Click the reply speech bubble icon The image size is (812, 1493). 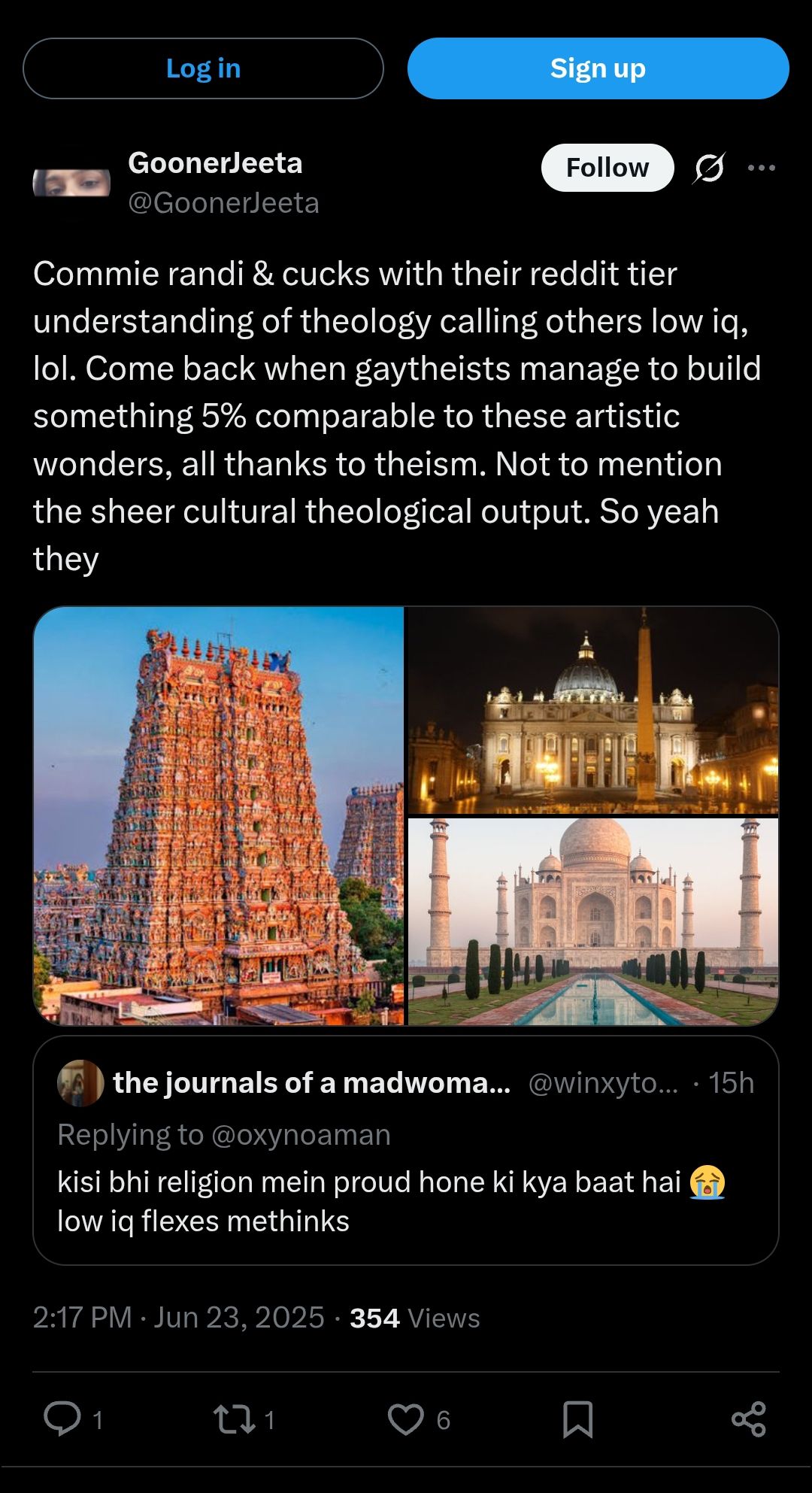[x=62, y=1419]
